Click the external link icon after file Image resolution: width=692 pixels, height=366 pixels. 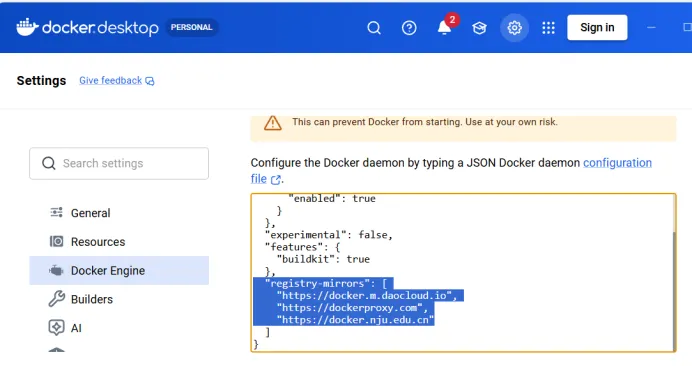276,180
